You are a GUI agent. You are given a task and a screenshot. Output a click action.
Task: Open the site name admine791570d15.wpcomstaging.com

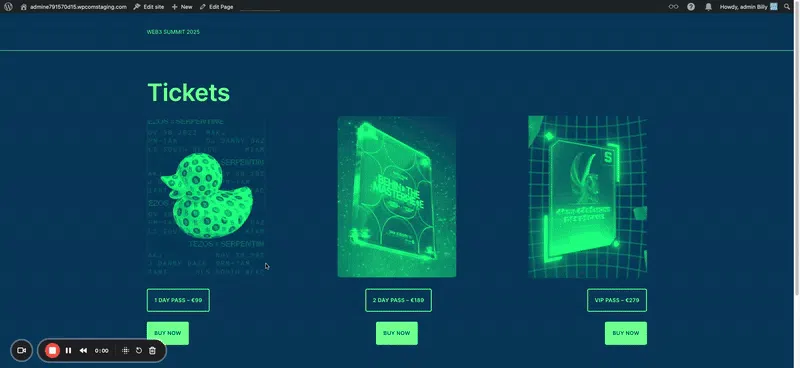click(x=73, y=7)
